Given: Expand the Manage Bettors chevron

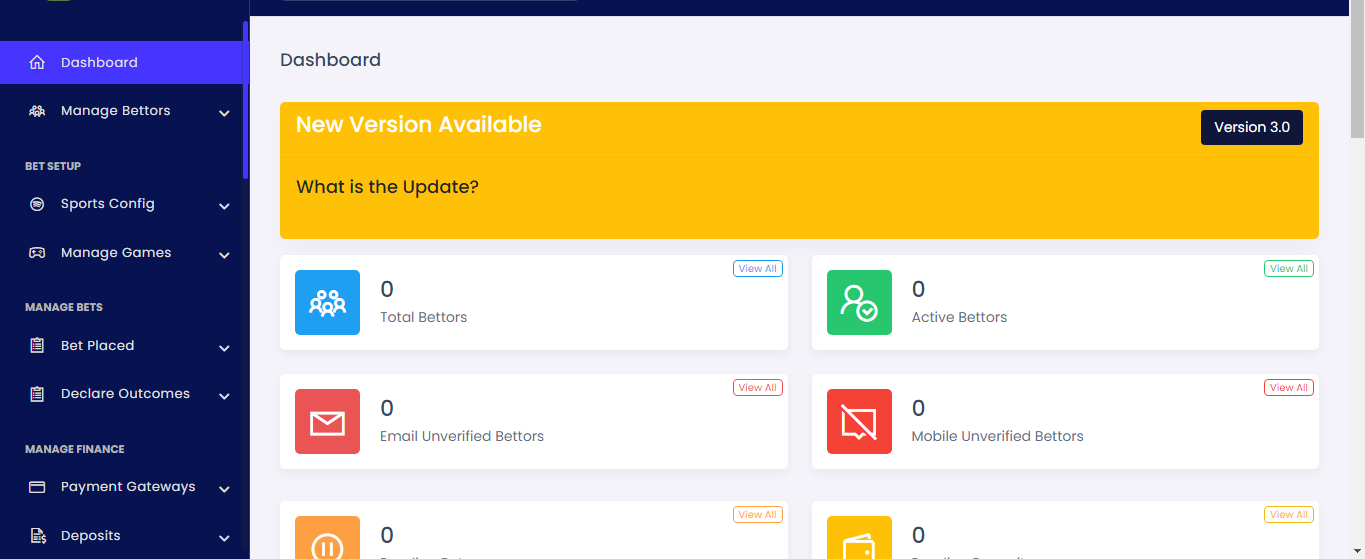Looking at the screenshot, I should click(x=224, y=113).
